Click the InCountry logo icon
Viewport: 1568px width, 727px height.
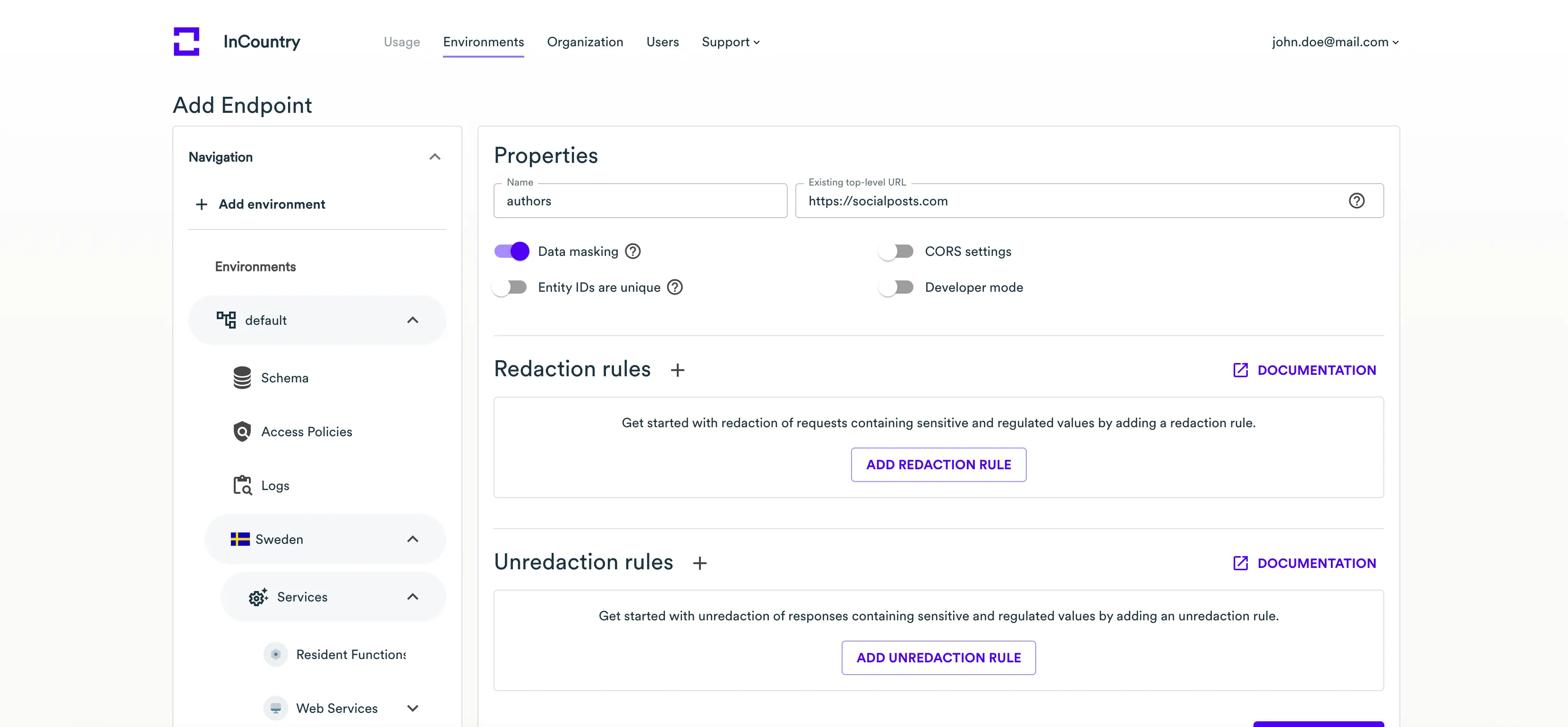point(186,42)
